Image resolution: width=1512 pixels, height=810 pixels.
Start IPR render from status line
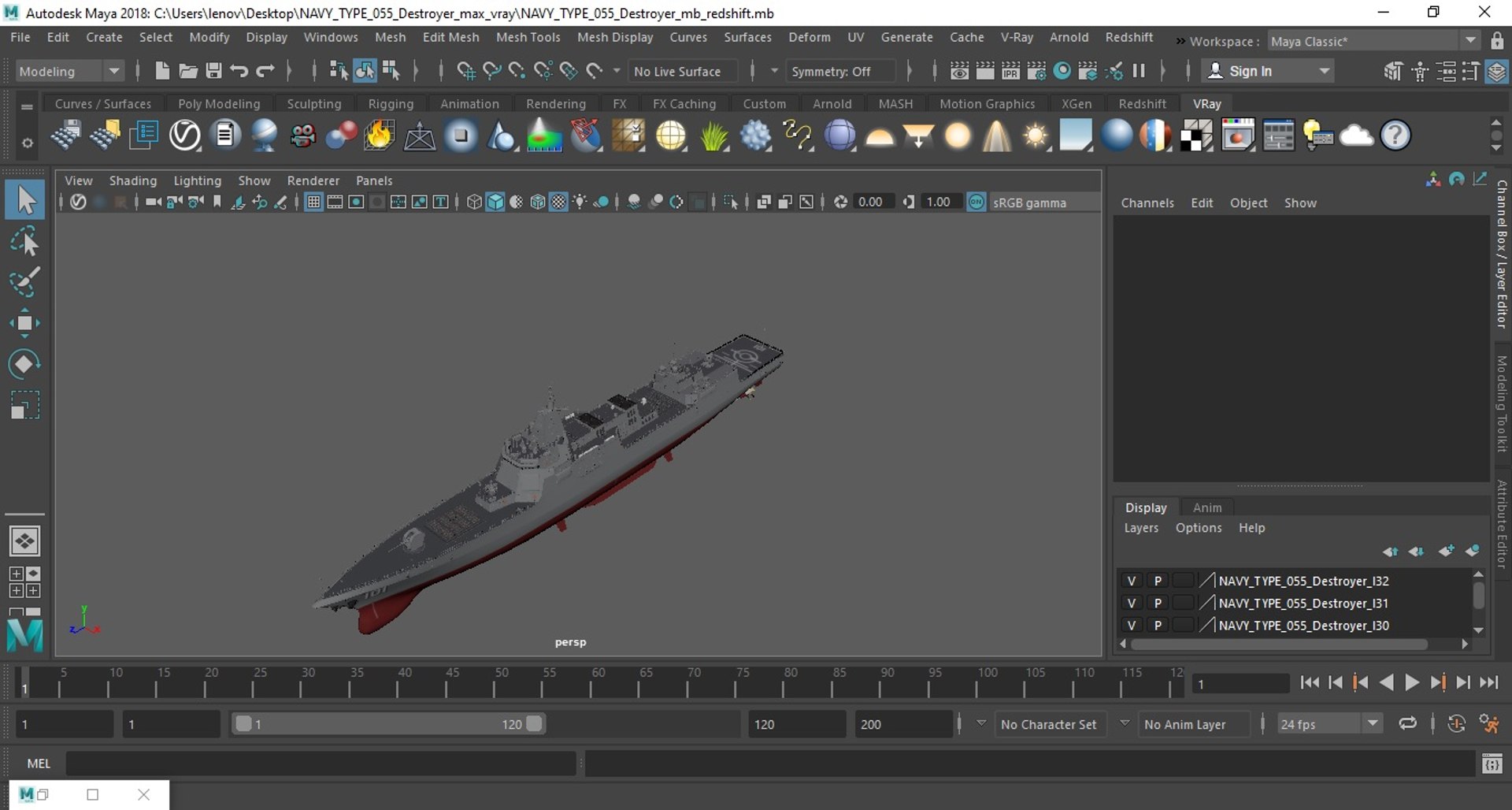(1010, 71)
